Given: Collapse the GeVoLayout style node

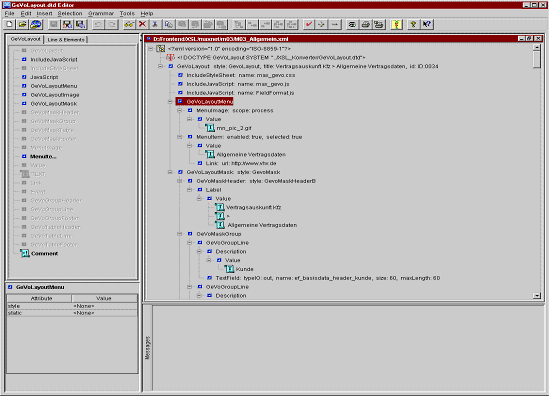Looking at the screenshot, I should click(x=161, y=66).
